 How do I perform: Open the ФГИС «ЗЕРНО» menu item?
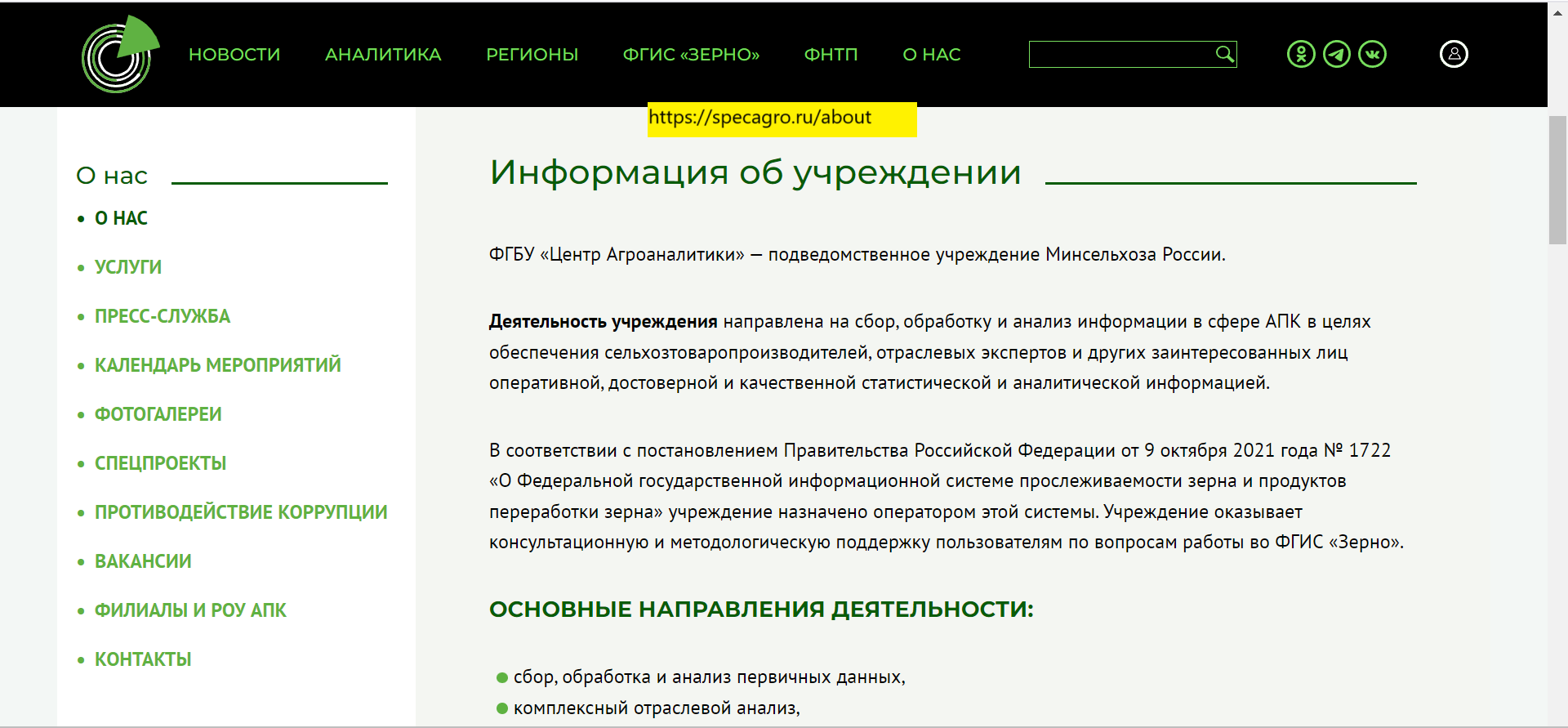[691, 55]
